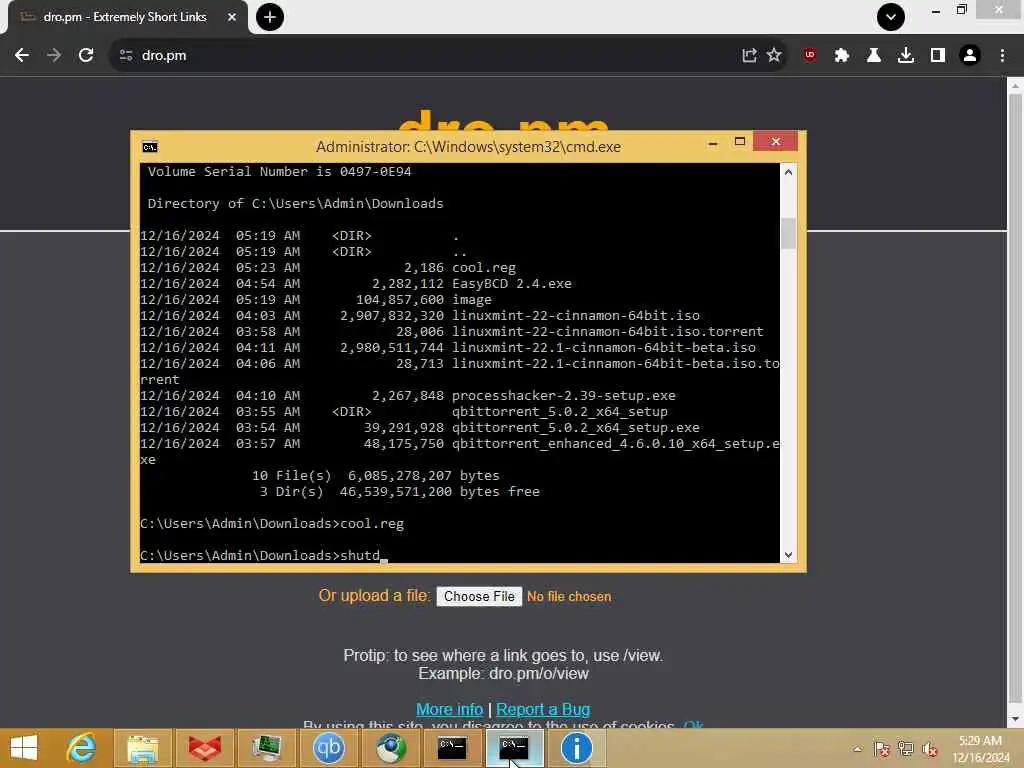Share this page icon in address bar
This screenshot has width=1024, height=768.
click(x=749, y=56)
